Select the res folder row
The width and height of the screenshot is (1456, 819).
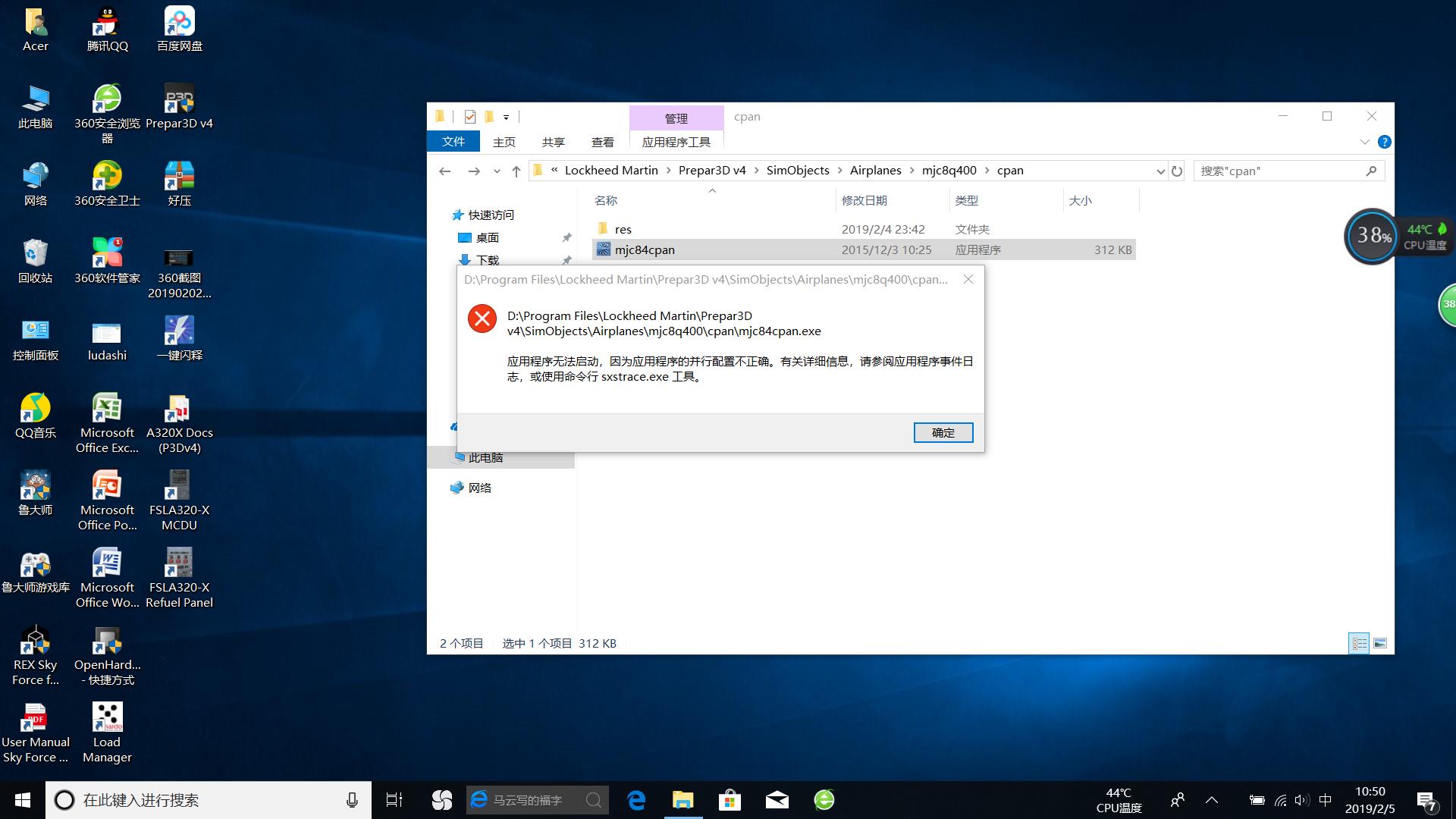click(864, 229)
